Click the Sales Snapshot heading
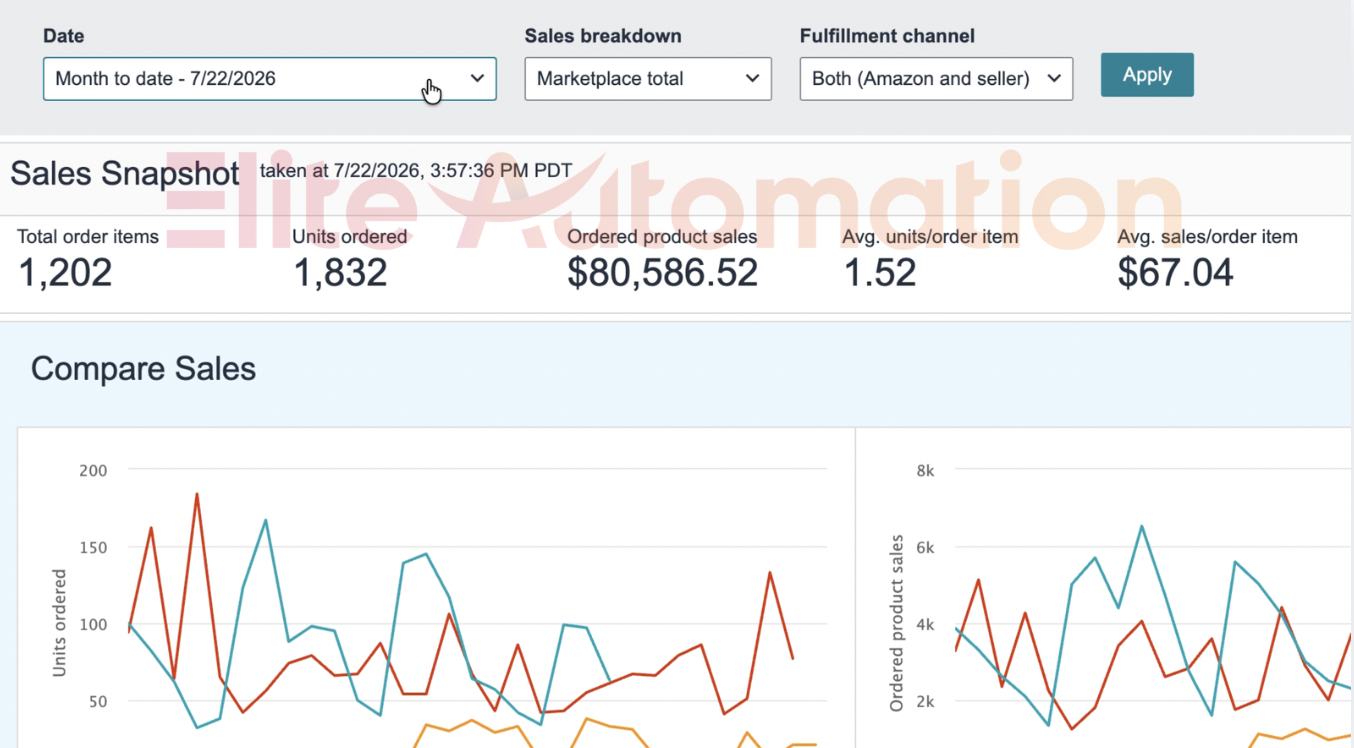The width and height of the screenshot is (1354, 748). [125, 173]
